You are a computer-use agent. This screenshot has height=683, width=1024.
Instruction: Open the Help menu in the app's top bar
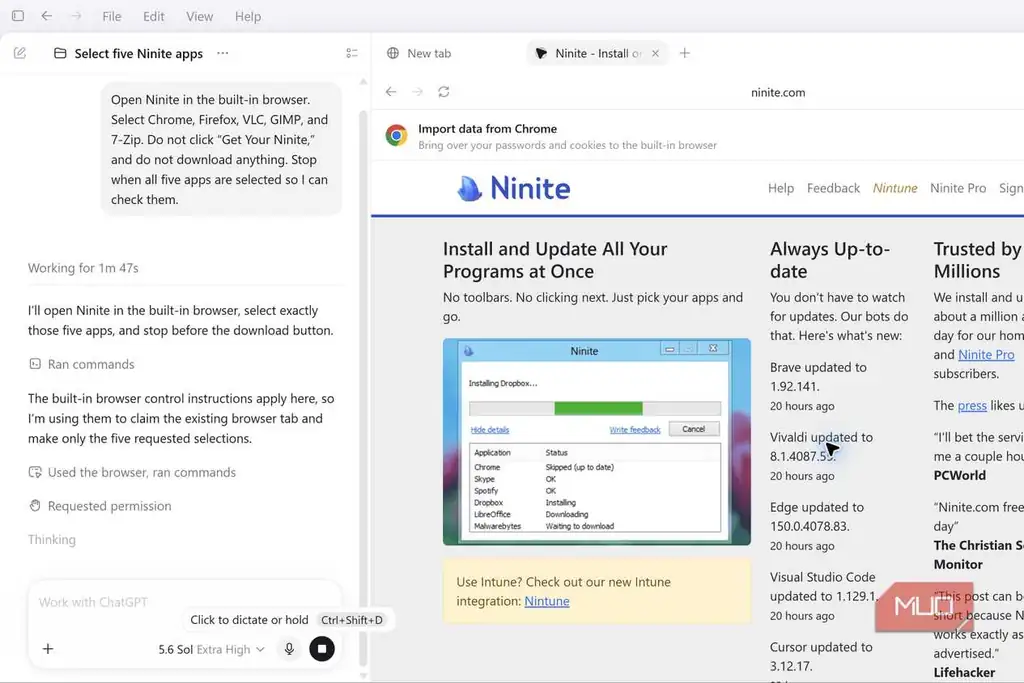click(248, 16)
